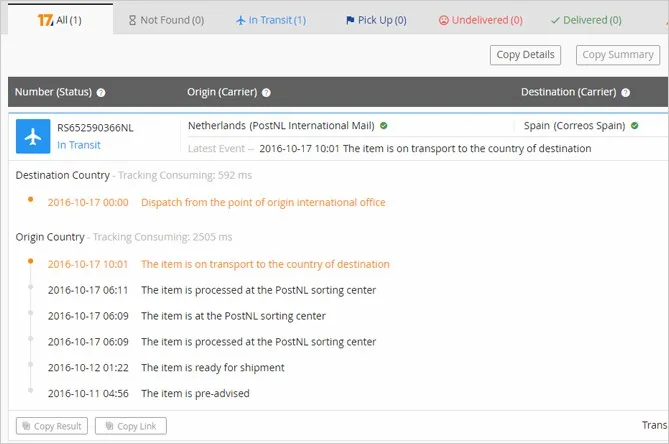Screen dimensions: 669x444
Task: Click orange 'on transport to the country of destination' event
Action: click(x=265, y=264)
